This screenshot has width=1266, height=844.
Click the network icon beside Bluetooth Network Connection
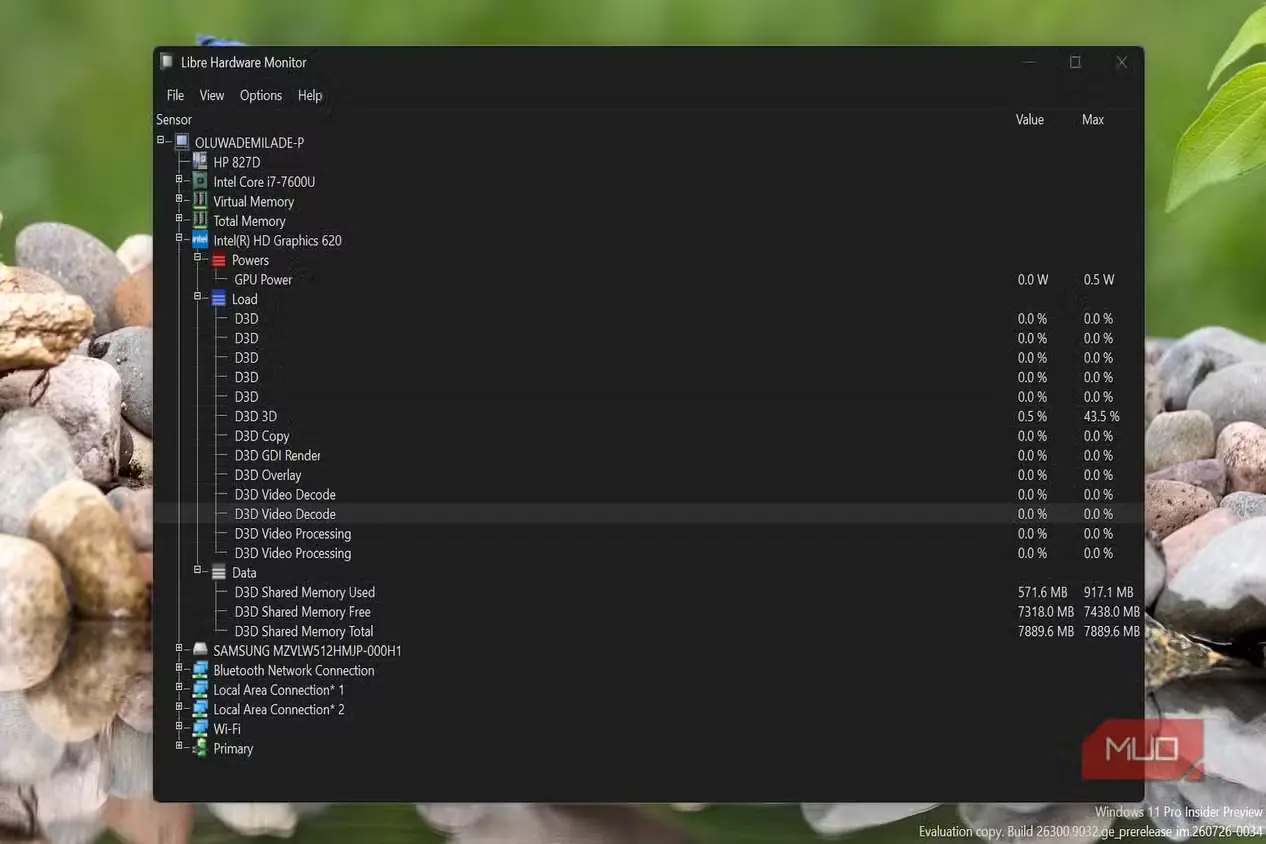[200, 670]
